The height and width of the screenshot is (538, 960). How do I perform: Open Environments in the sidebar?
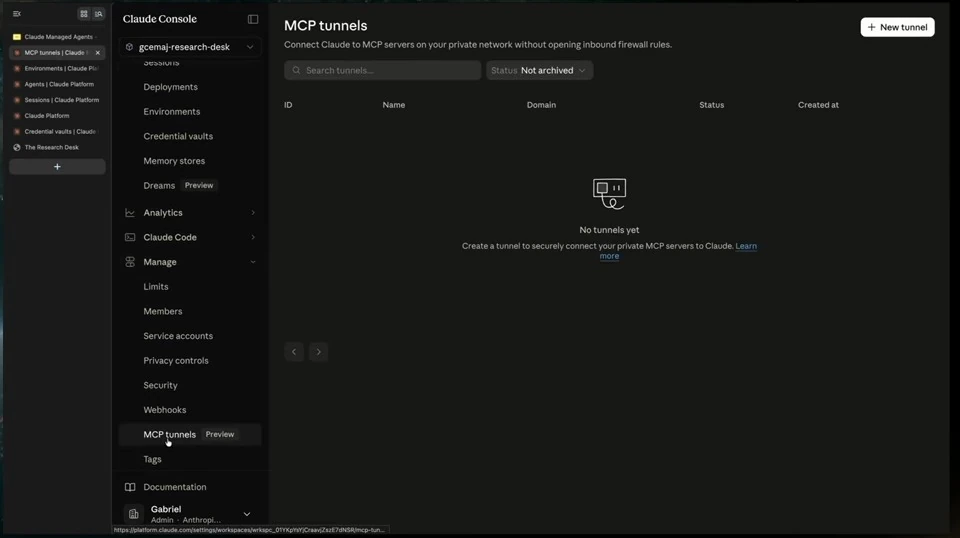click(x=171, y=111)
